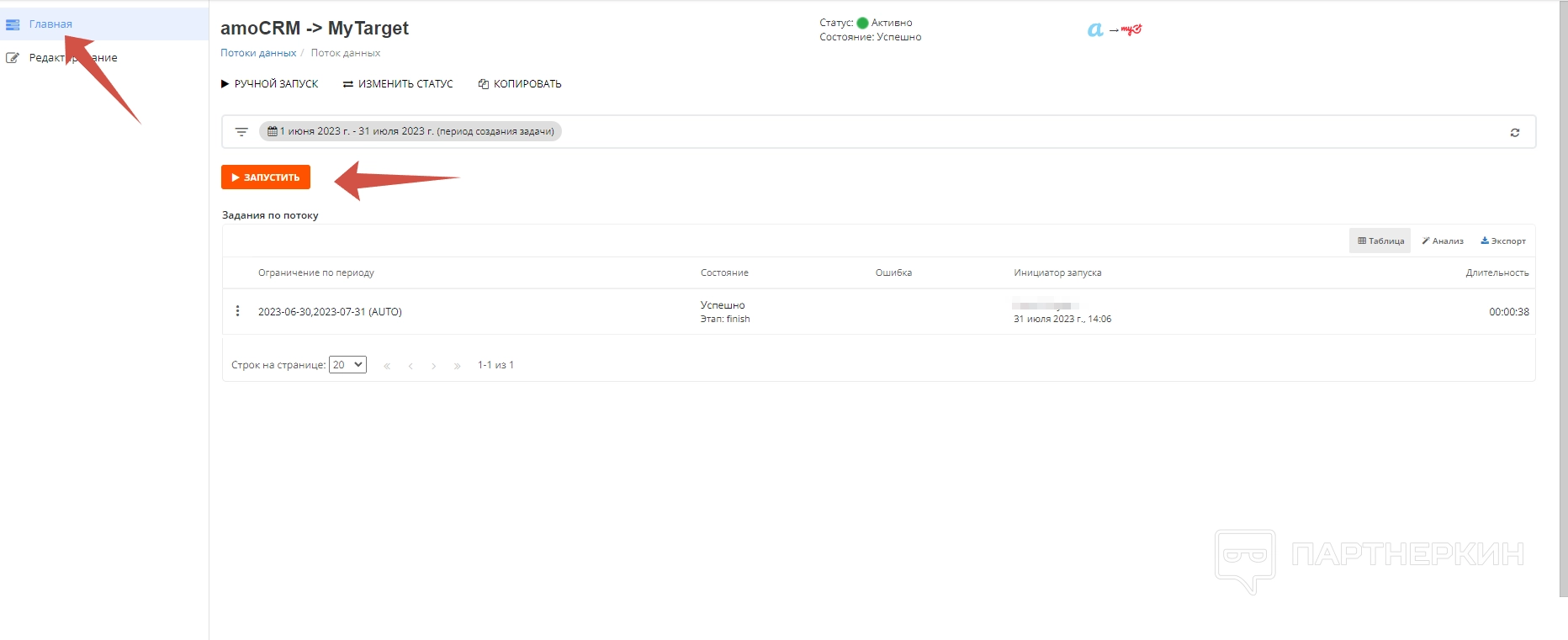This screenshot has width=1568, height=640.
Task: Open rows-per-page dropdown
Action: (x=347, y=365)
